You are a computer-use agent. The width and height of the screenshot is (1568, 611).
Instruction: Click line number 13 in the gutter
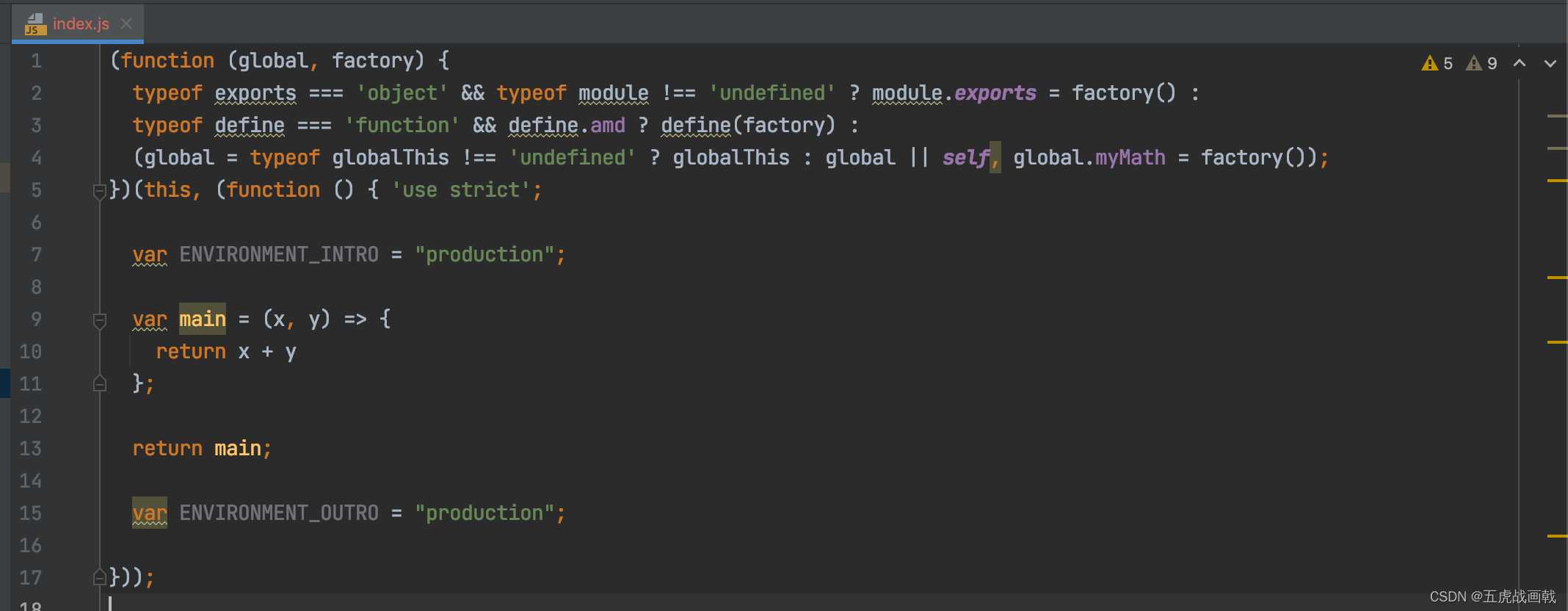pos(31,448)
